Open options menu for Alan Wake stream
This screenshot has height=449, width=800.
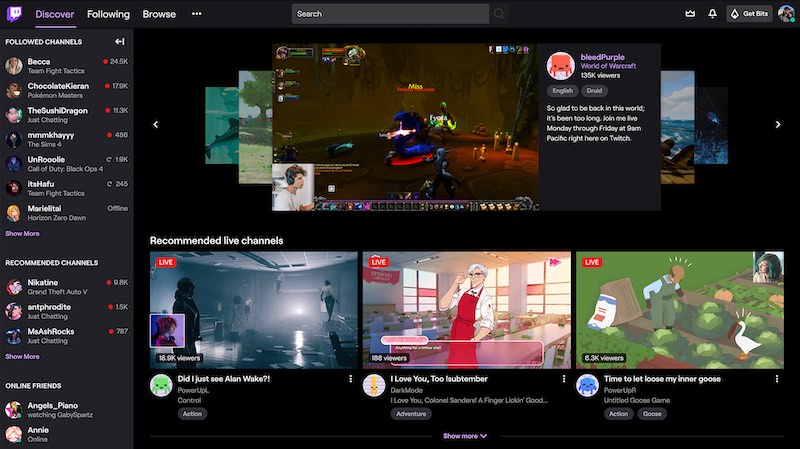point(351,379)
